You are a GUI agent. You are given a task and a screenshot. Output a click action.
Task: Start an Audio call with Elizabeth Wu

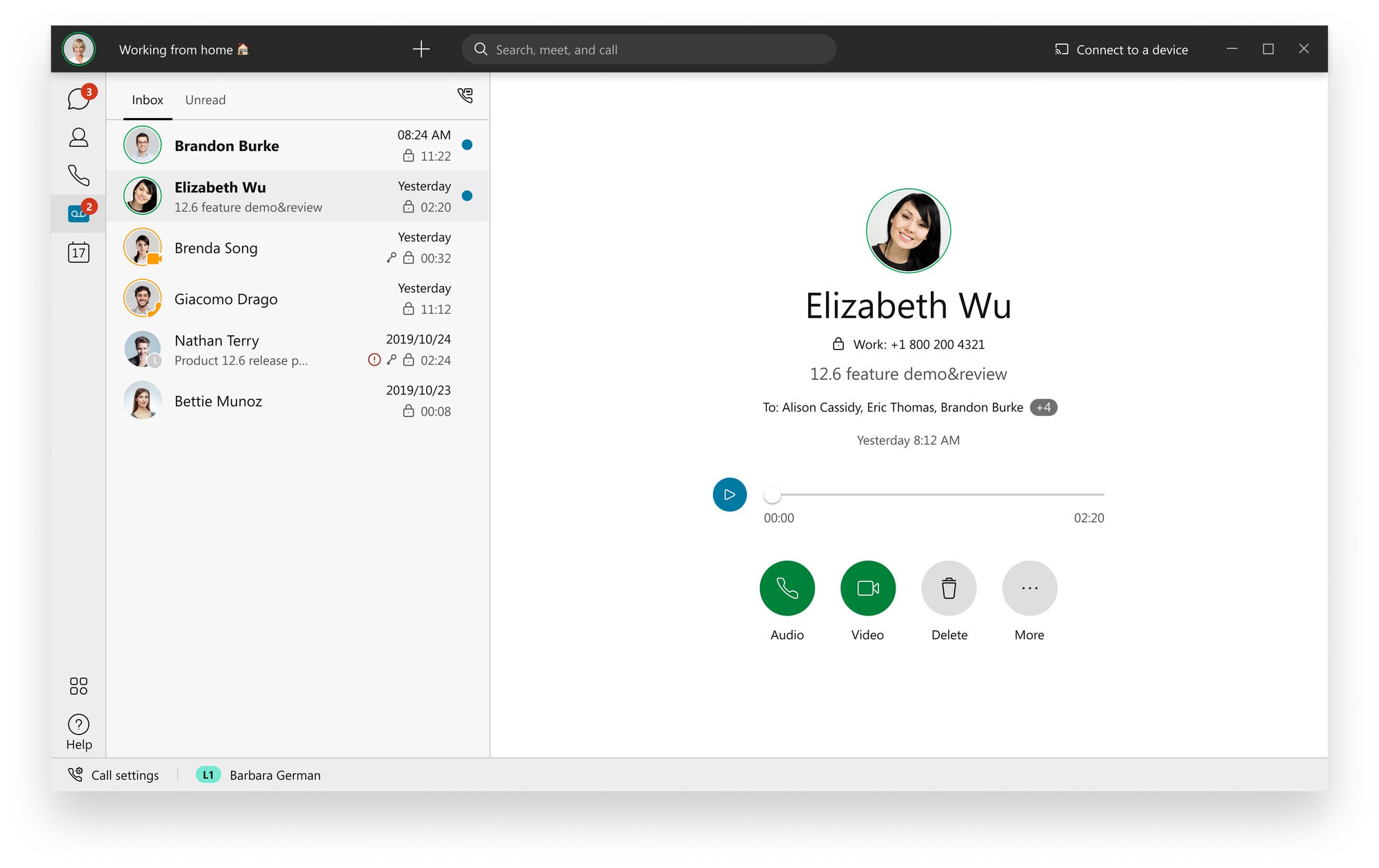(x=787, y=588)
